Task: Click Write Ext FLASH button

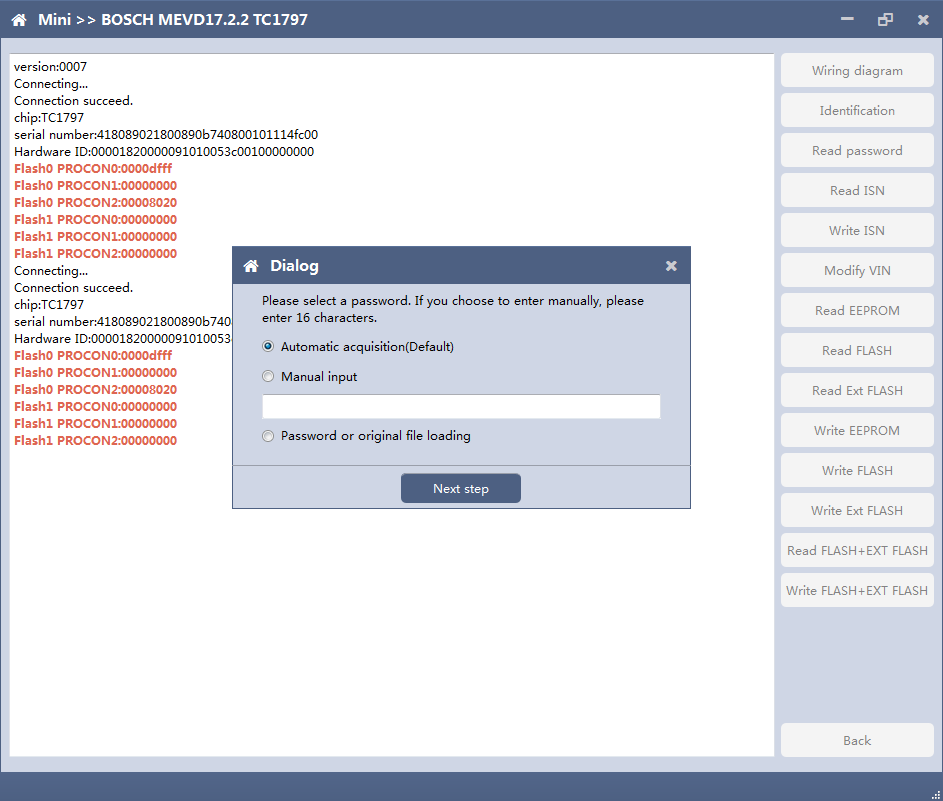Action: [x=857, y=511]
